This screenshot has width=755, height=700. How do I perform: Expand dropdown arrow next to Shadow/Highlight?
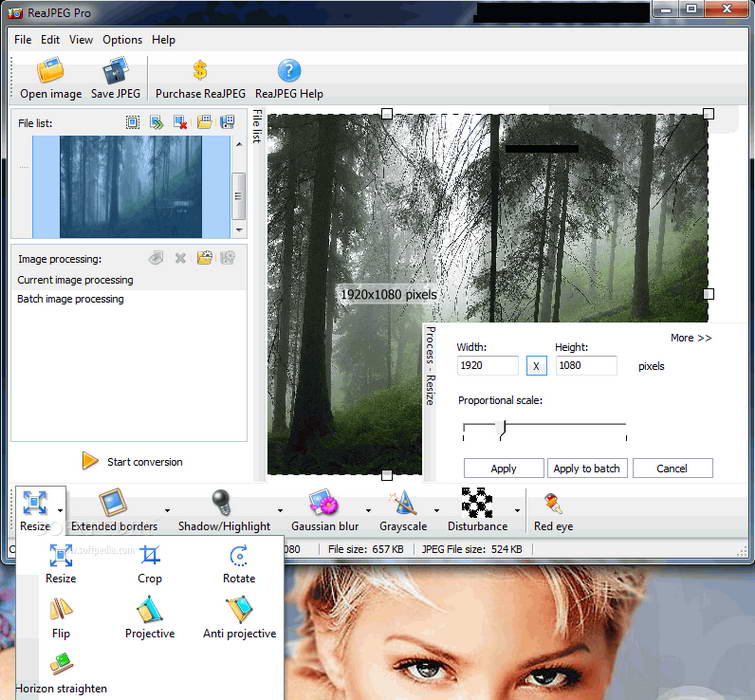(280, 510)
